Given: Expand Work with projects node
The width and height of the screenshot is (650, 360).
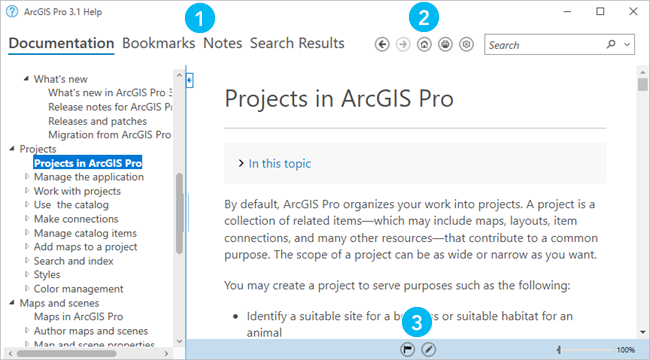Looking at the screenshot, I should point(27,190).
